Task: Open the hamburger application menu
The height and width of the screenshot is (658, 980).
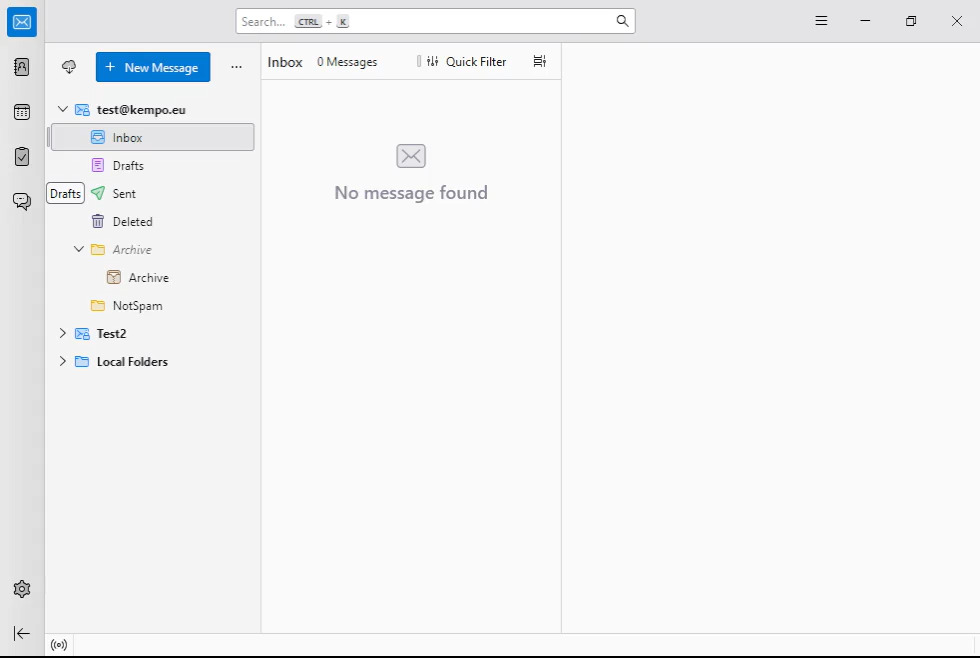Action: [821, 21]
